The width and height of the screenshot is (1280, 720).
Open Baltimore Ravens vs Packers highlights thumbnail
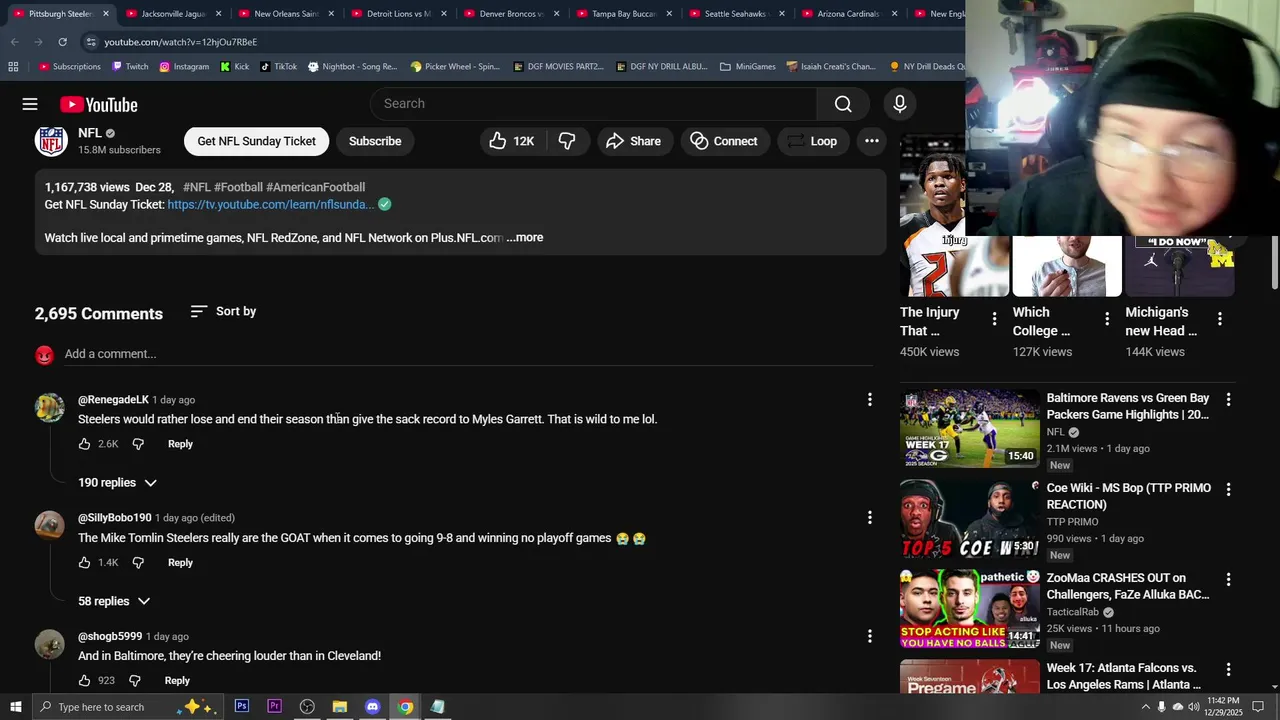[x=970, y=429]
